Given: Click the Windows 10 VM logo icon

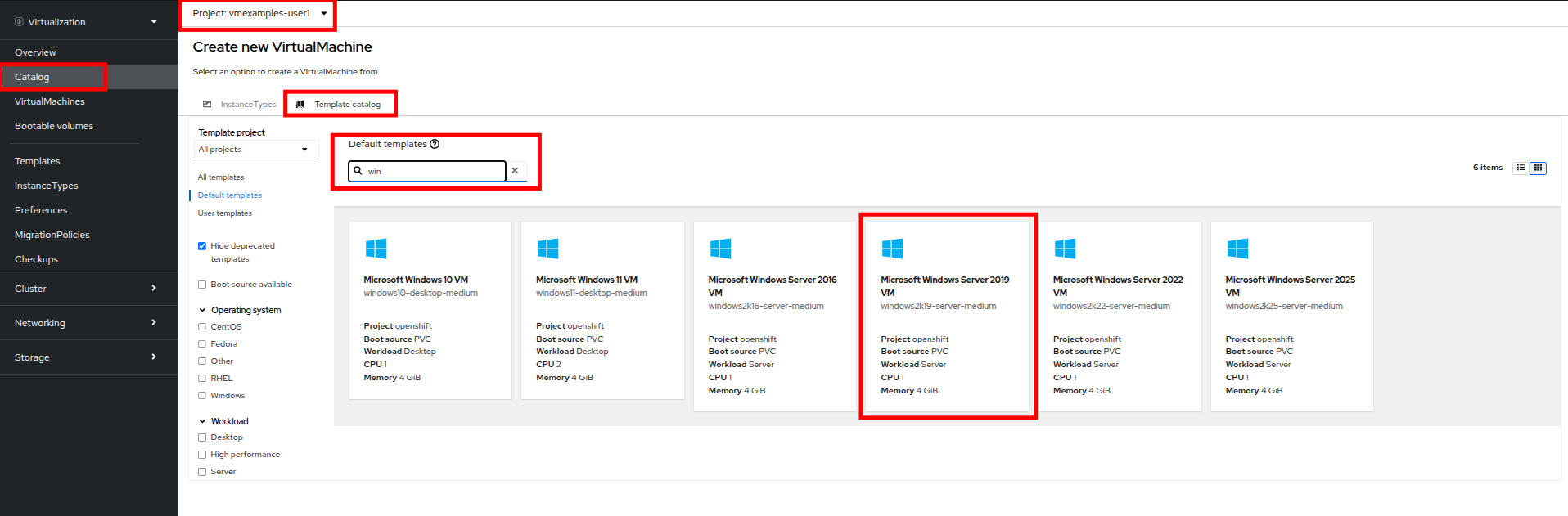Looking at the screenshot, I should [x=376, y=249].
